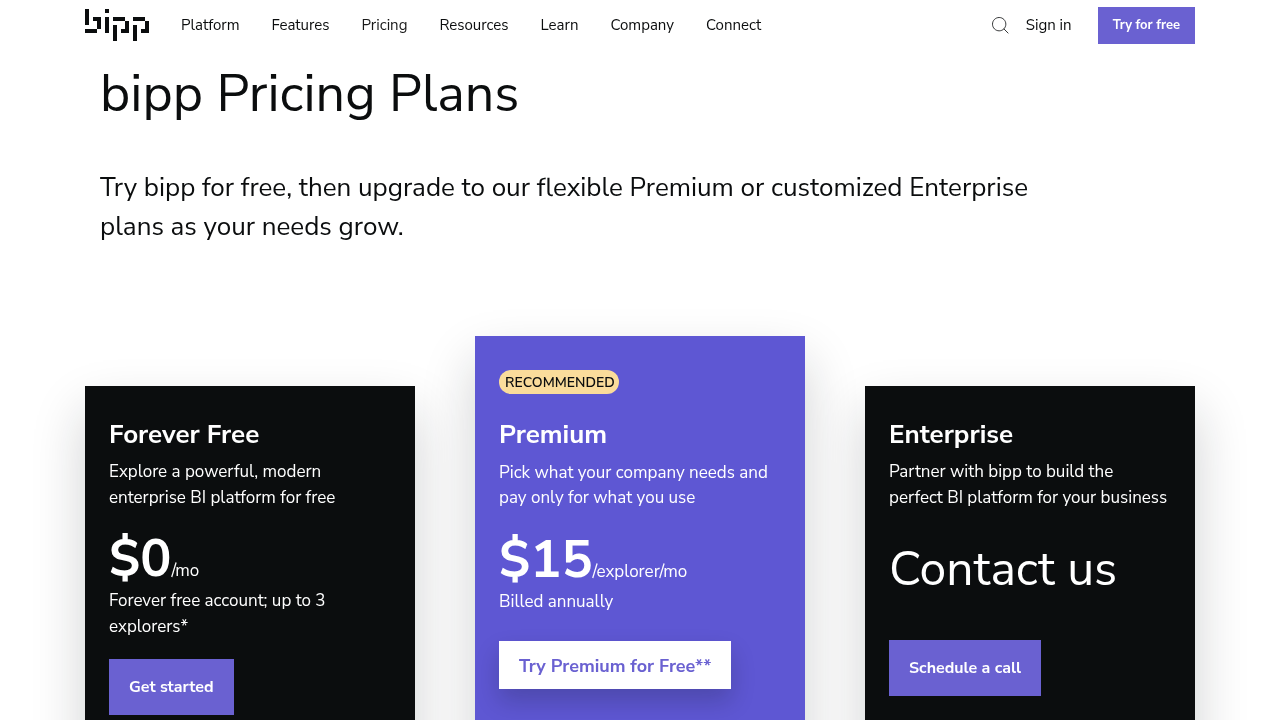Click the Sign in link
The image size is (1280, 720).
point(1048,25)
